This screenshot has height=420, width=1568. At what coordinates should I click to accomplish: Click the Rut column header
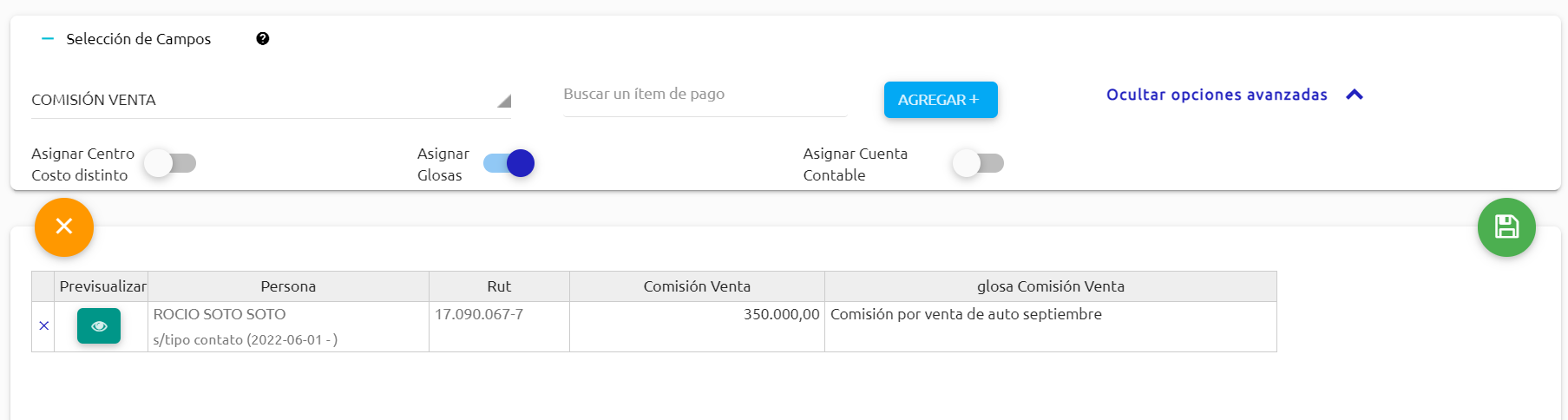(x=499, y=286)
